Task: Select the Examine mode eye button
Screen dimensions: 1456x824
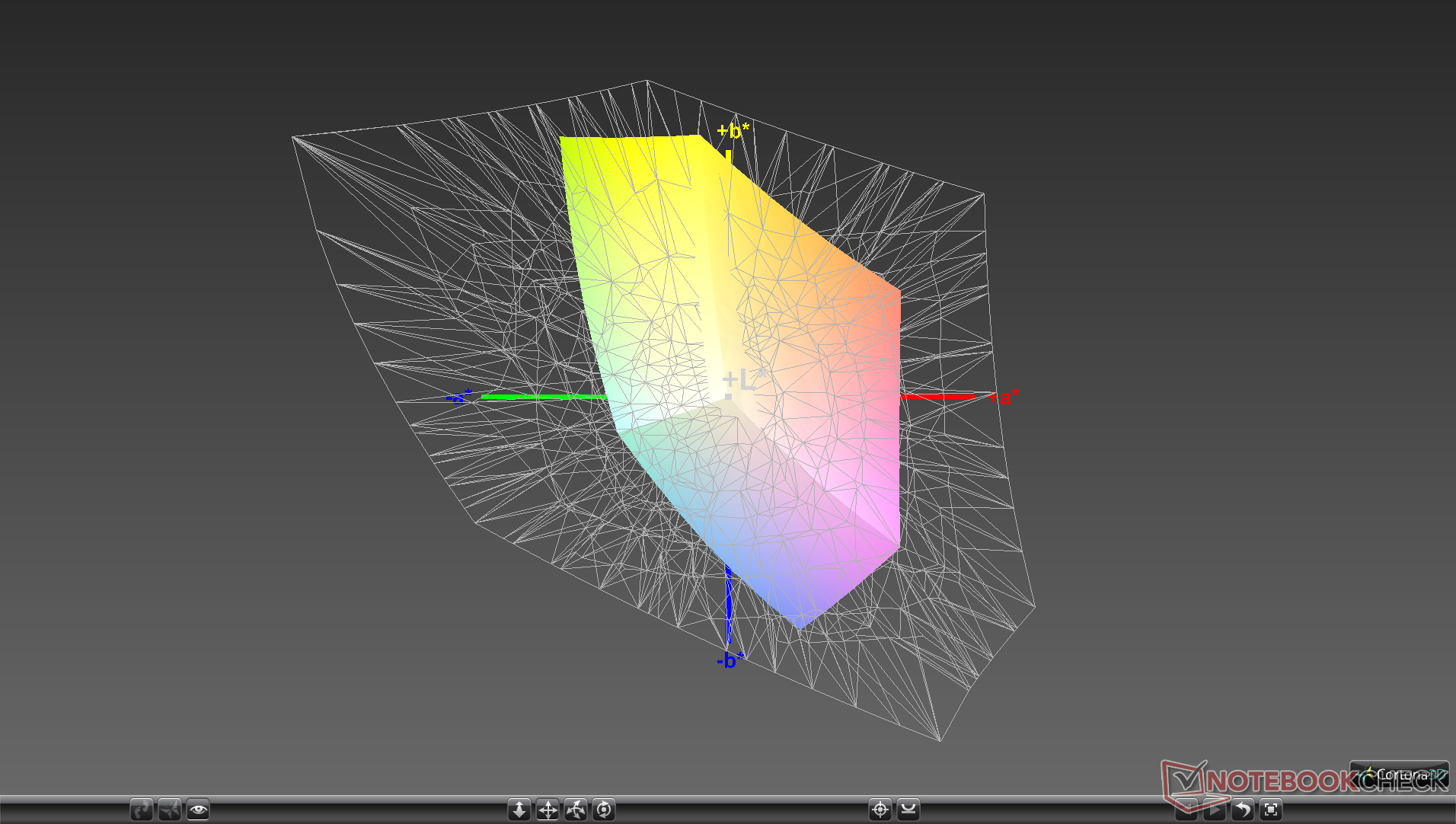Action: tap(198, 810)
